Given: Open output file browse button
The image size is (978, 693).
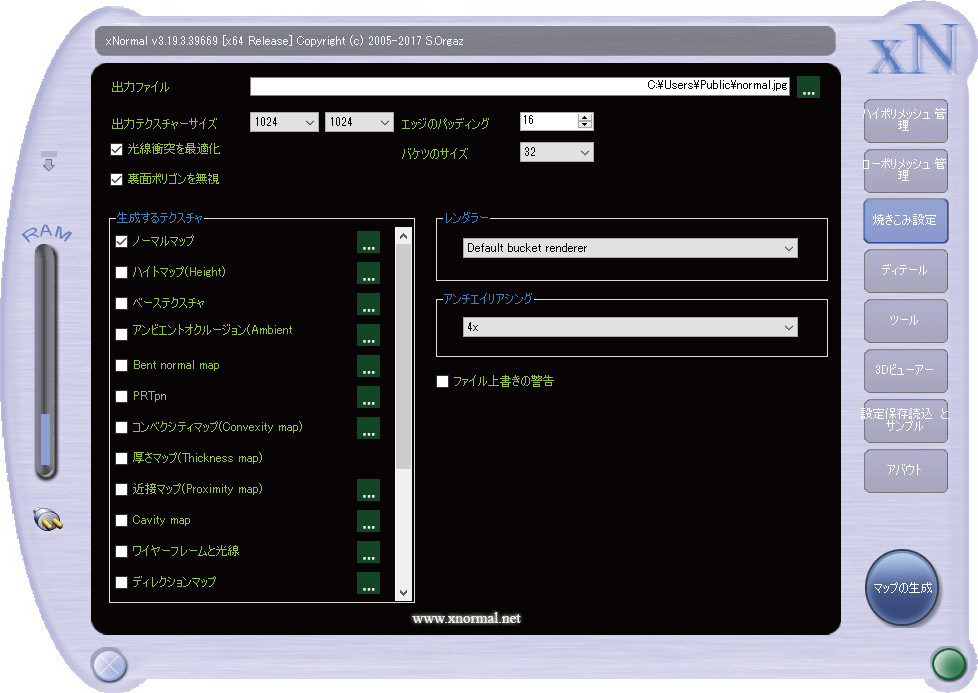Looking at the screenshot, I should click(x=808, y=87).
